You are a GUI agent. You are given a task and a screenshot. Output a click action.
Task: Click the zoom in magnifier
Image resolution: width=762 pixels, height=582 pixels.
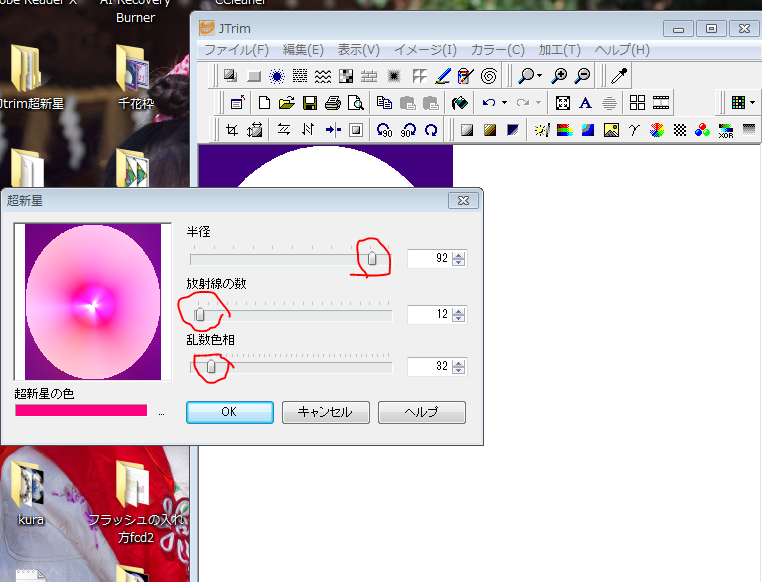(x=559, y=76)
